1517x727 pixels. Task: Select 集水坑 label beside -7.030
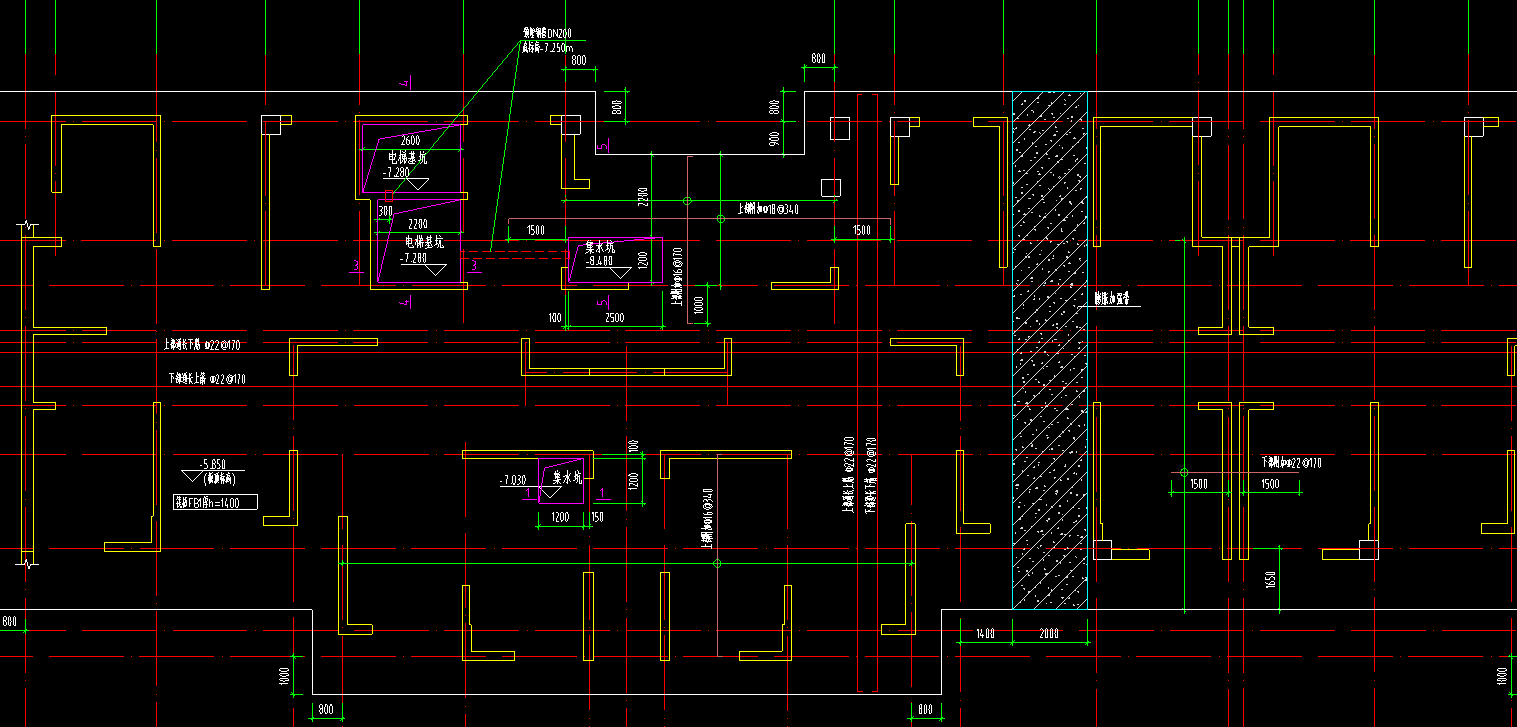[x=567, y=480]
